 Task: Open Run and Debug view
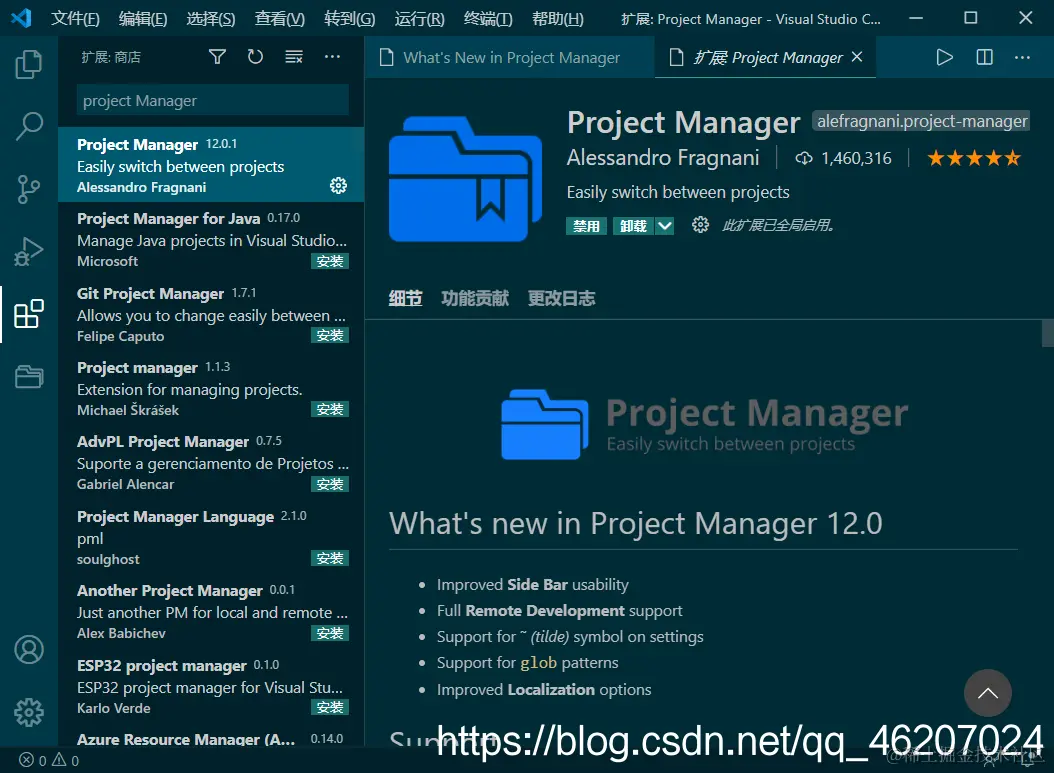click(28, 252)
